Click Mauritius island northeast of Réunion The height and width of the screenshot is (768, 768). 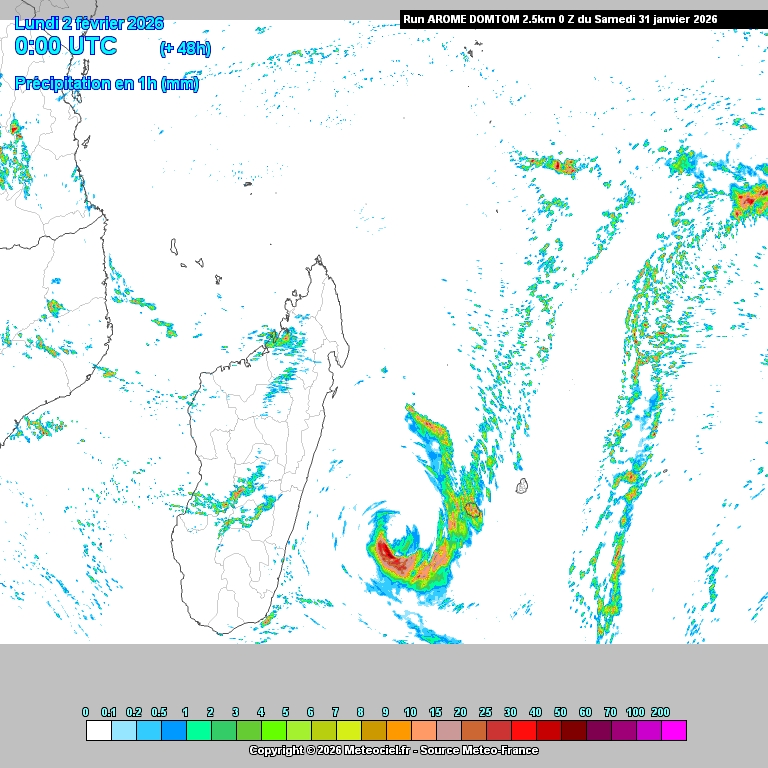[x=521, y=487]
